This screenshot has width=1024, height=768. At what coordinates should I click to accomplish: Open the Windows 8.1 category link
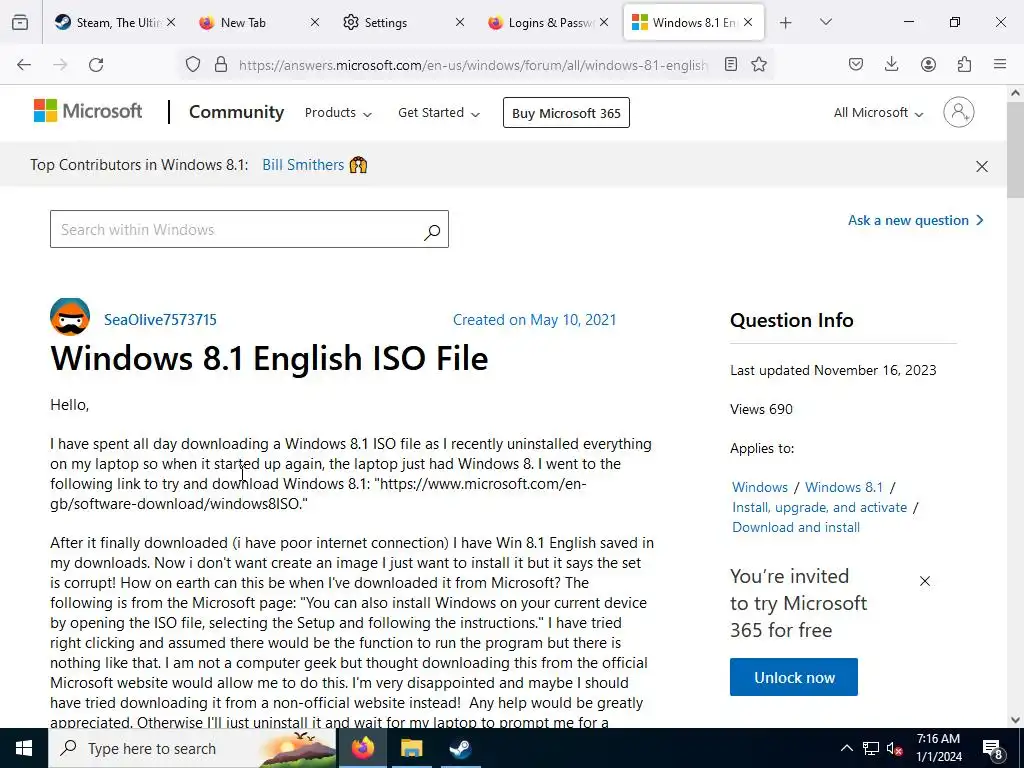pos(844,487)
